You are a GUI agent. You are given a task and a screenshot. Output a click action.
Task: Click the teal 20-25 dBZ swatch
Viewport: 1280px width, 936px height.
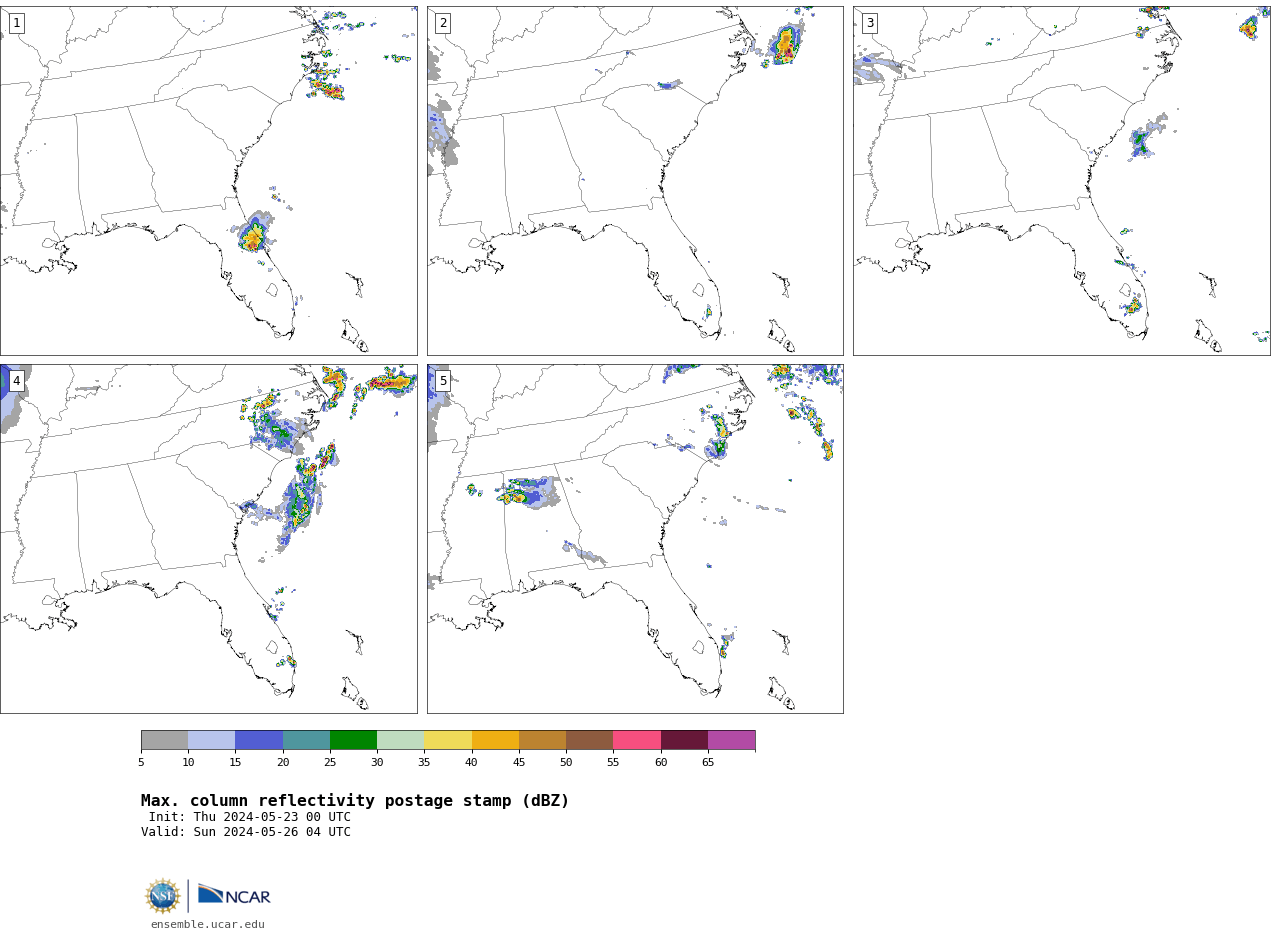[x=306, y=740]
